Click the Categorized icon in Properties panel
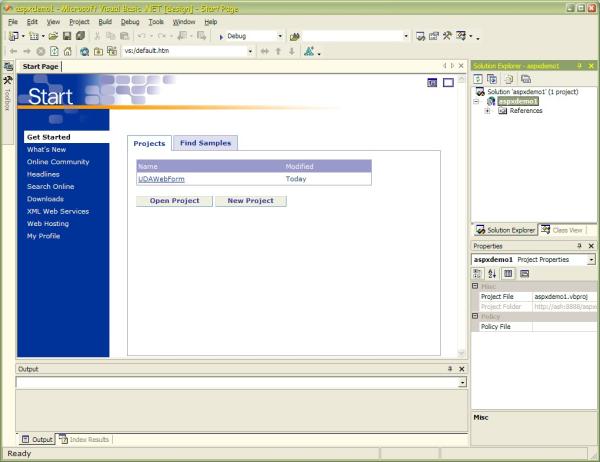Image resolution: width=600 pixels, height=462 pixels. click(x=477, y=273)
